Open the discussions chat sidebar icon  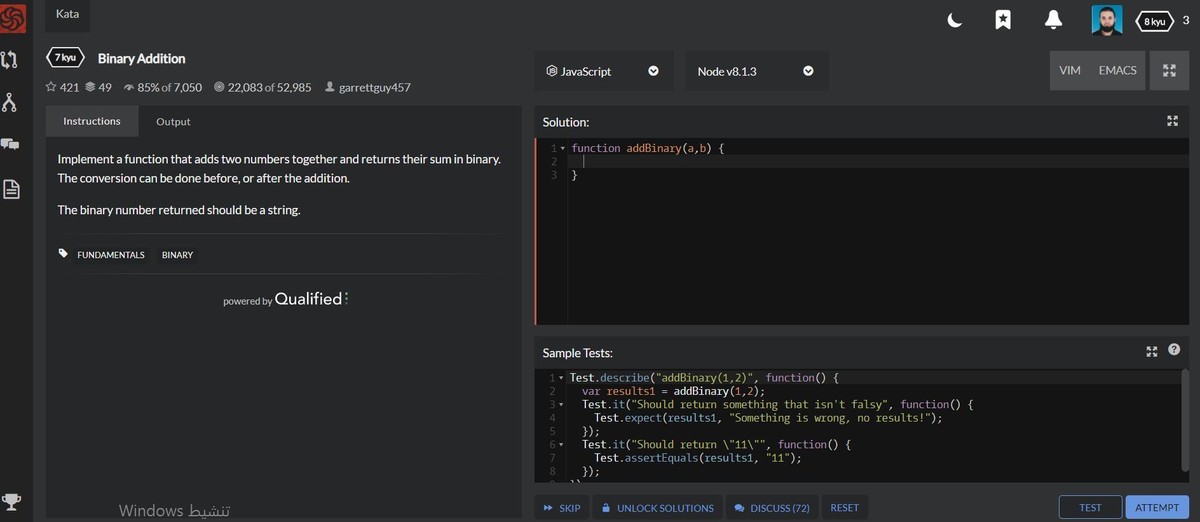click(x=11, y=145)
